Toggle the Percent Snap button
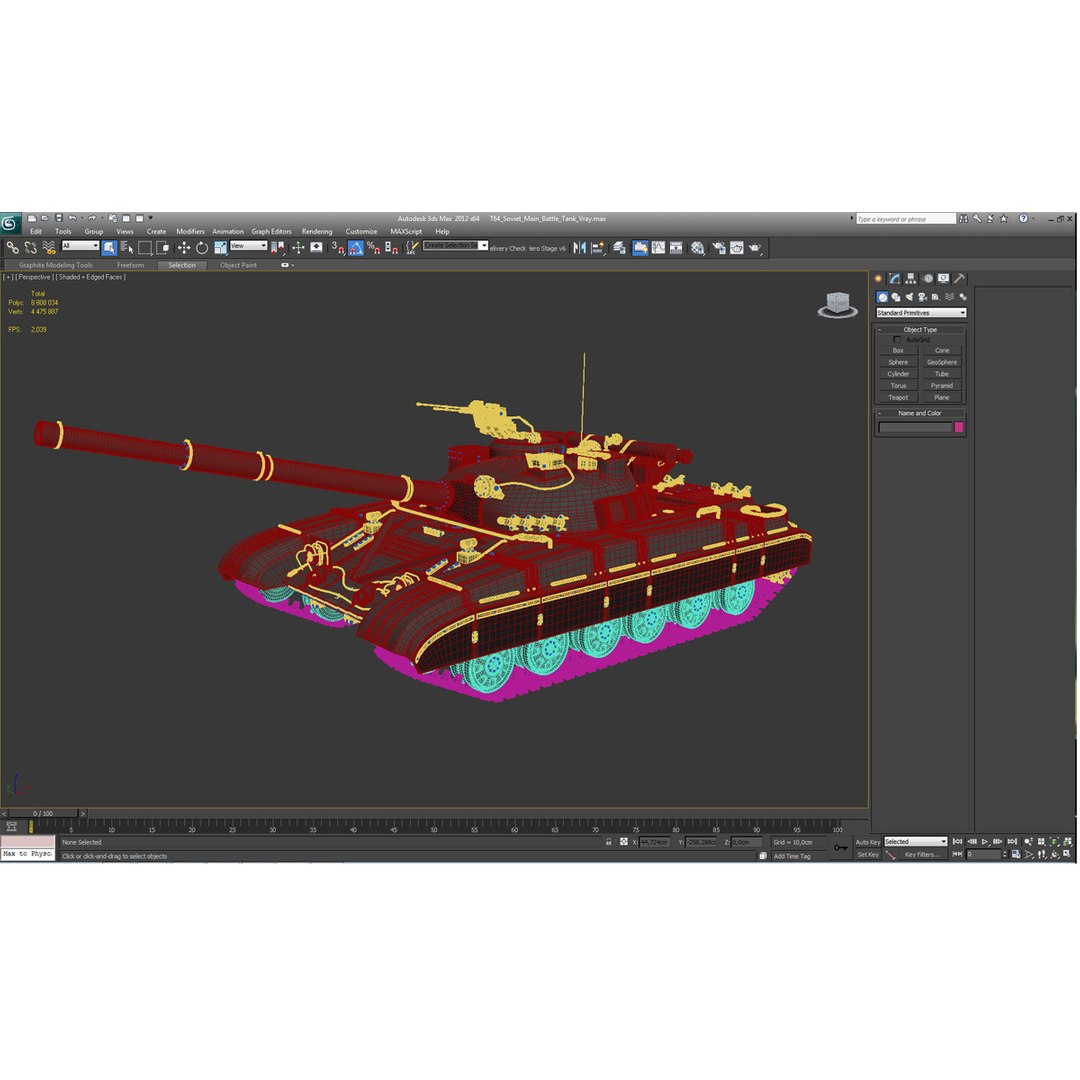This screenshot has width=1080, height=1080. pyautogui.click(x=373, y=247)
